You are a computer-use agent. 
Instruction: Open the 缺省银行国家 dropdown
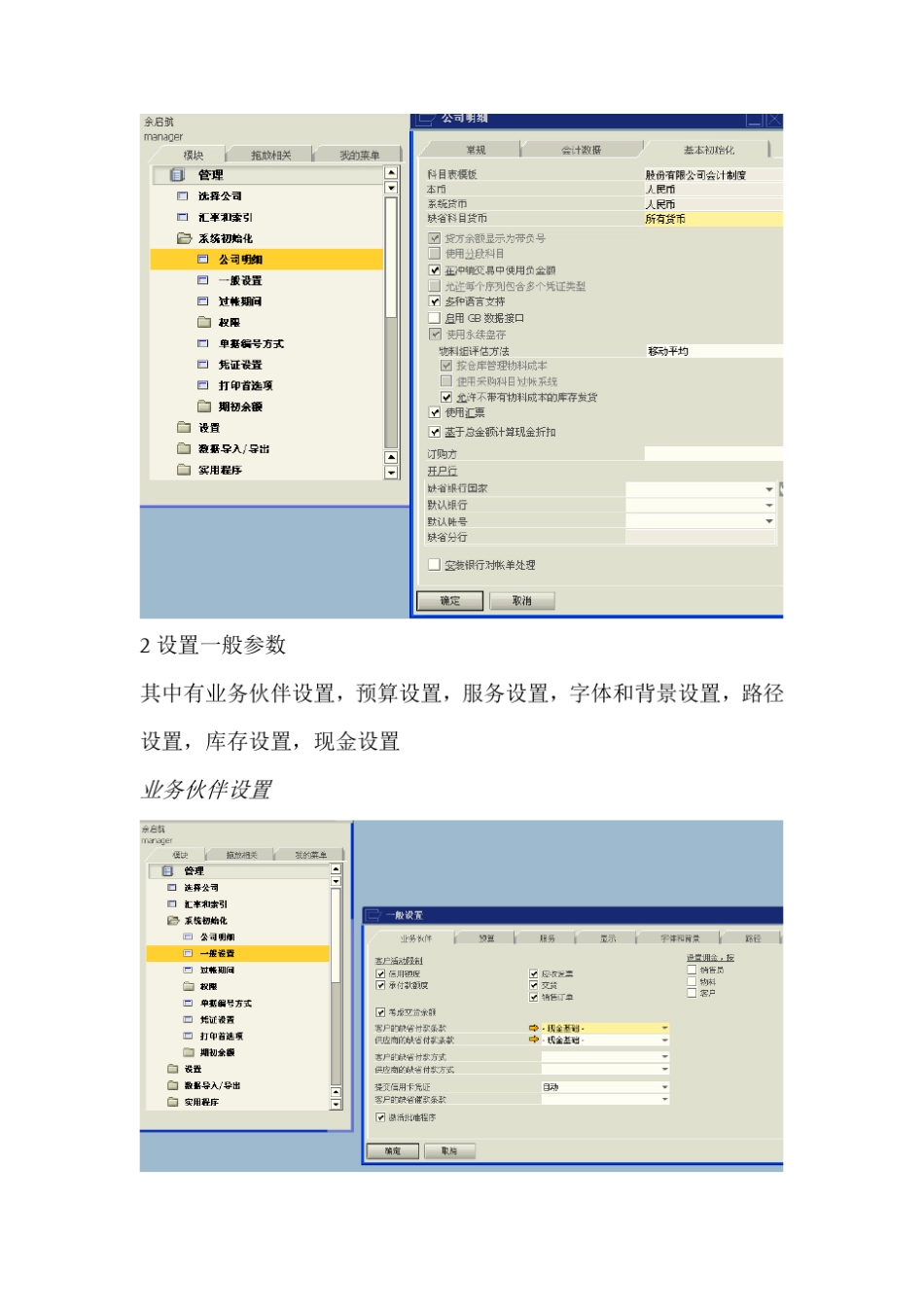[768, 489]
